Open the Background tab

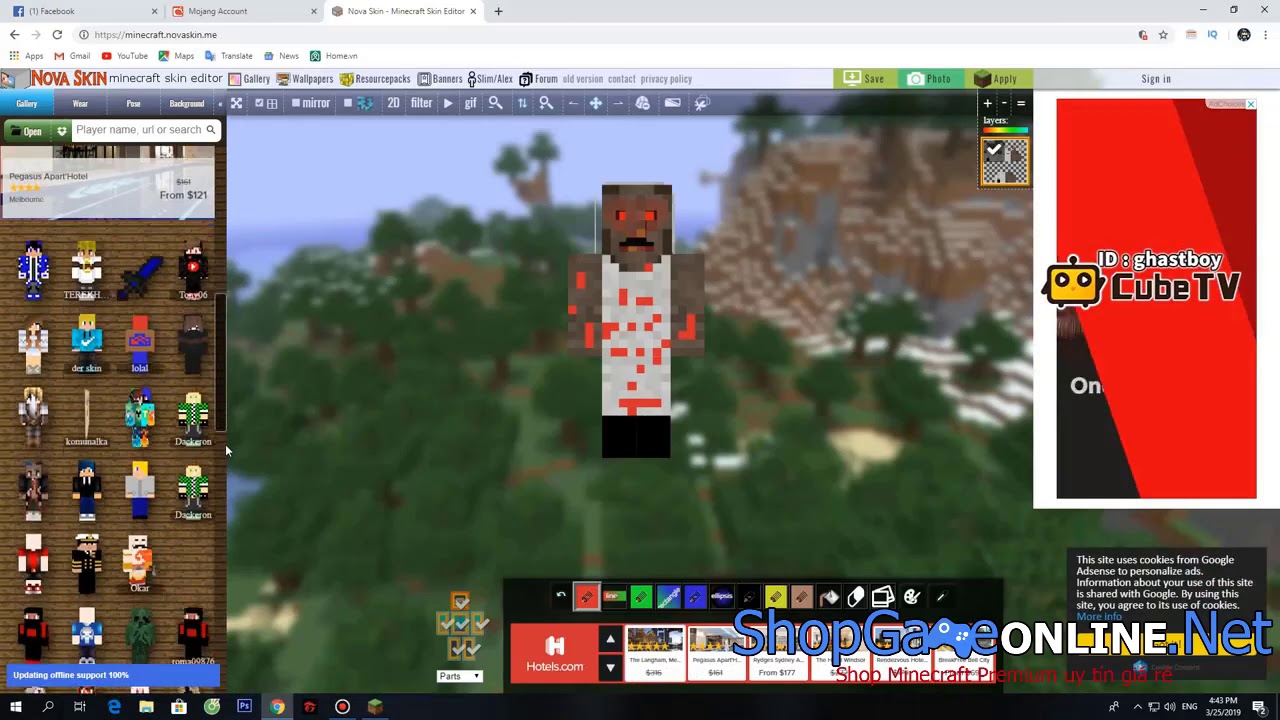coord(186,103)
